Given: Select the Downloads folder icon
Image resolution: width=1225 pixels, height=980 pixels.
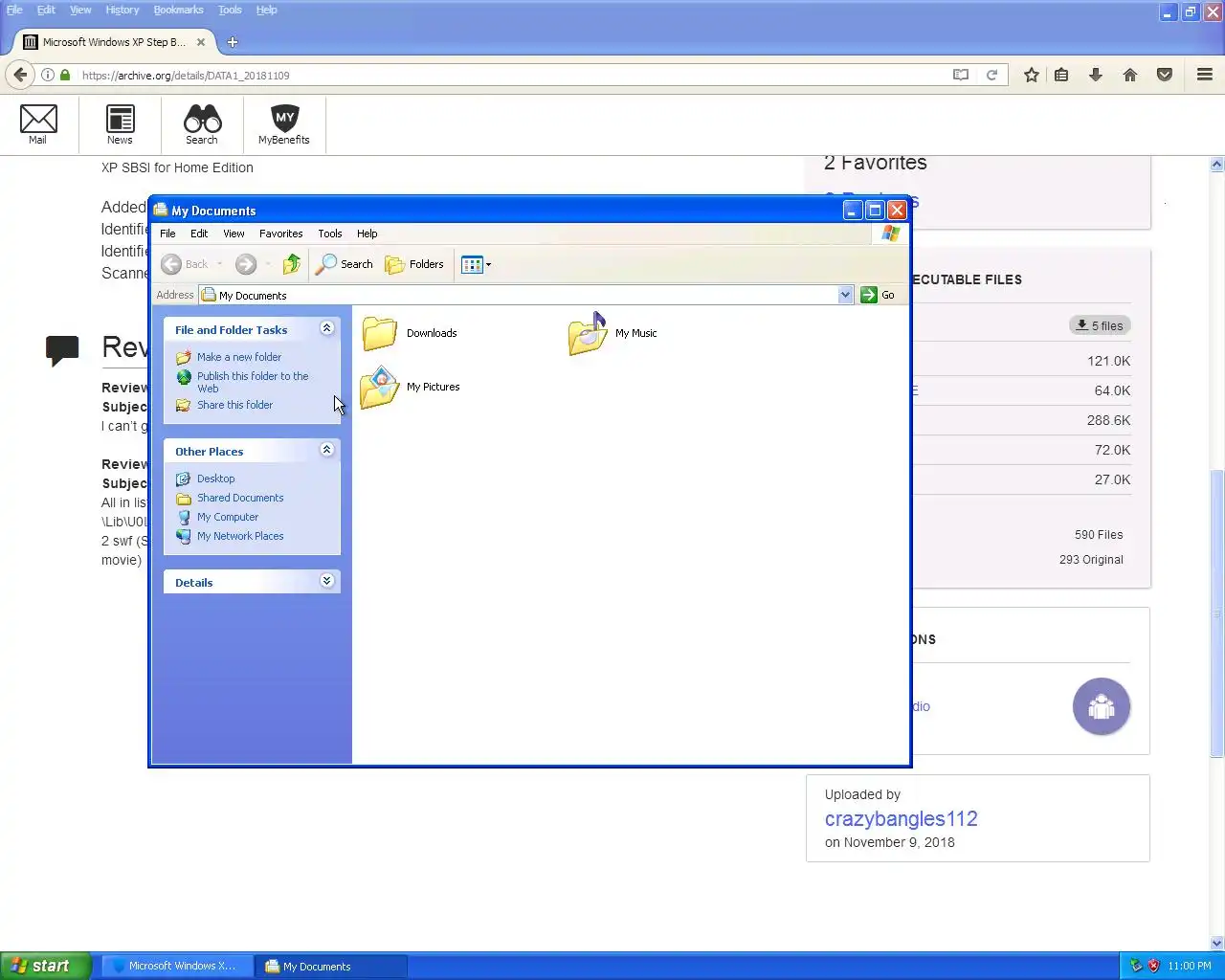Looking at the screenshot, I should coord(380,333).
